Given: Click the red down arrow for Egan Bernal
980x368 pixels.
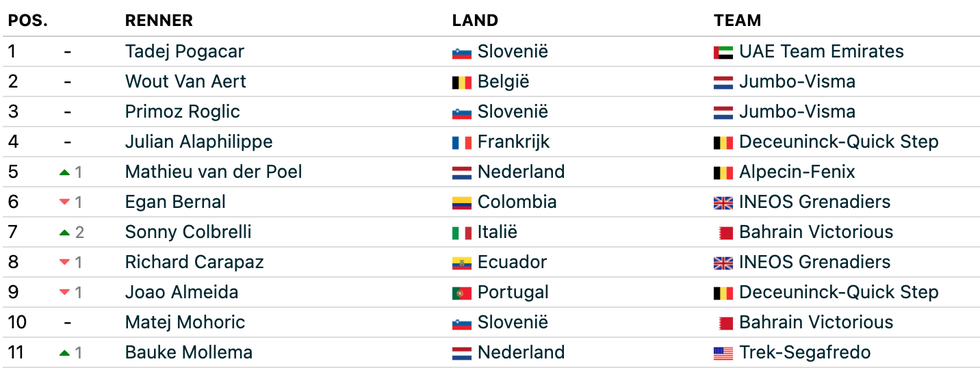Looking at the screenshot, I should (x=64, y=202).
